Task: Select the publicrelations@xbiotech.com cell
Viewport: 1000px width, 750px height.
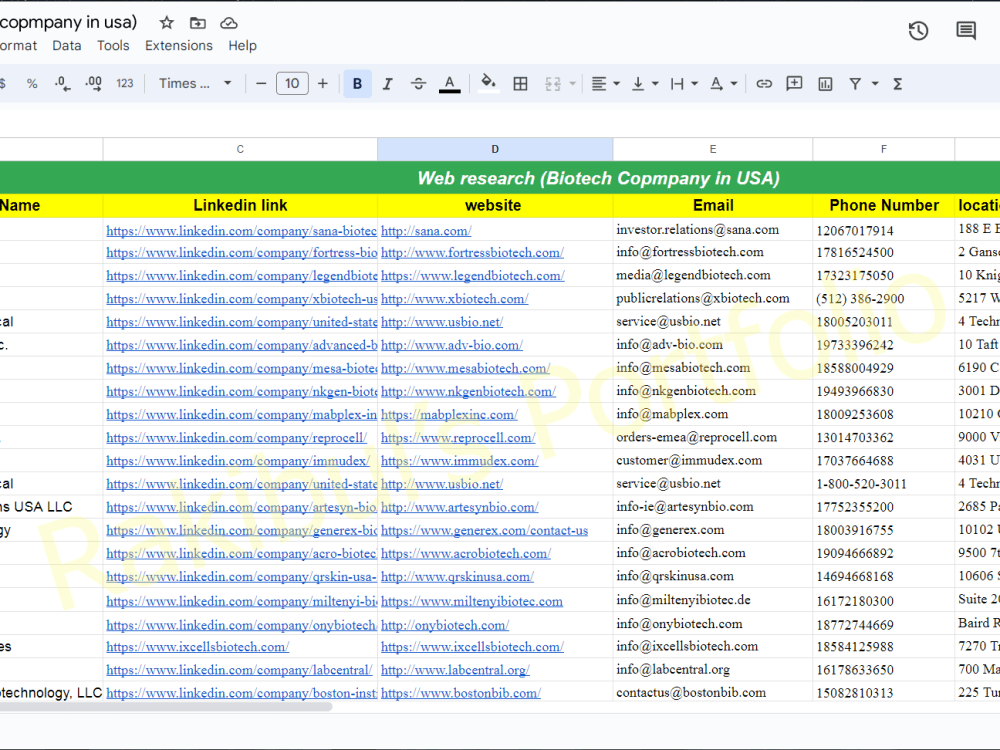Action: point(713,298)
